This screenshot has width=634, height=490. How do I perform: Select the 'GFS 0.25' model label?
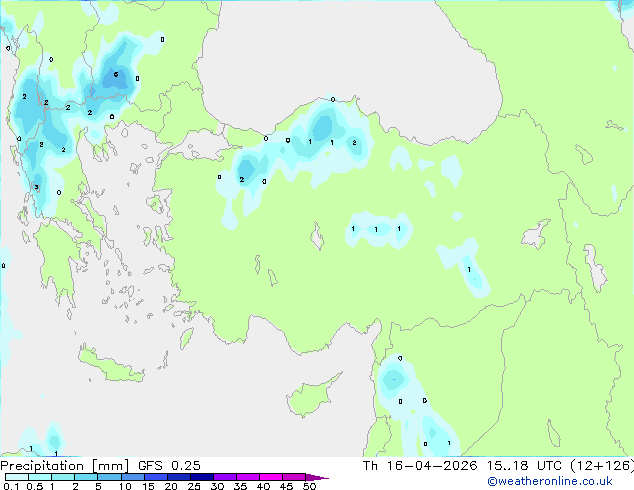[169, 466]
